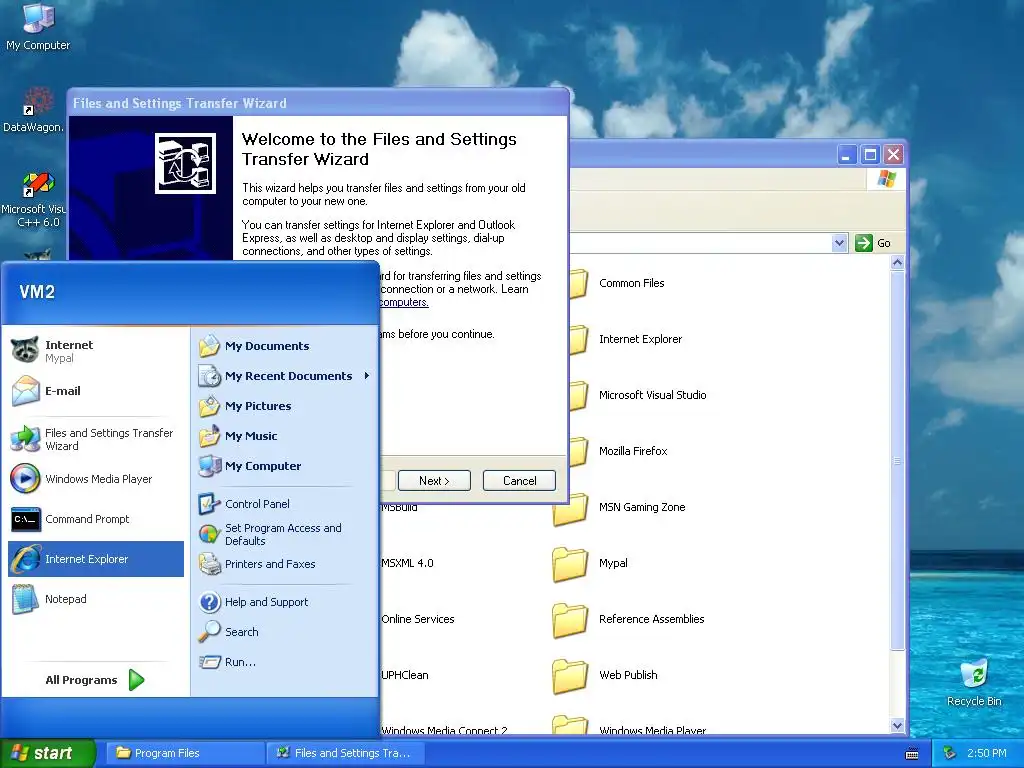Switch to Program Files taskbar button
Image resolution: width=1024 pixels, height=768 pixels.
pyautogui.click(x=185, y=753)
